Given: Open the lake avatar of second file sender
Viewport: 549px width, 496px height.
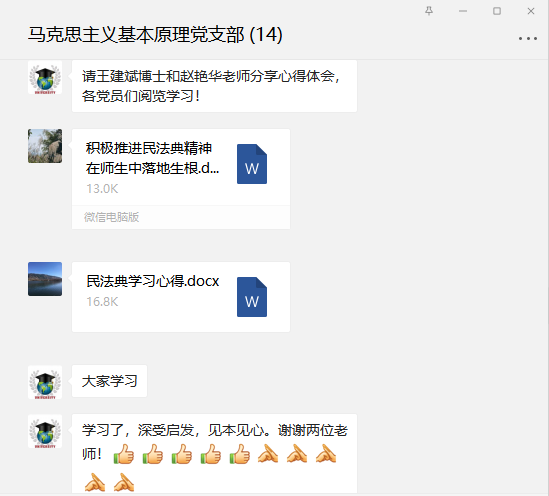Looking at the screenshot, I should [x=45, y=279].
